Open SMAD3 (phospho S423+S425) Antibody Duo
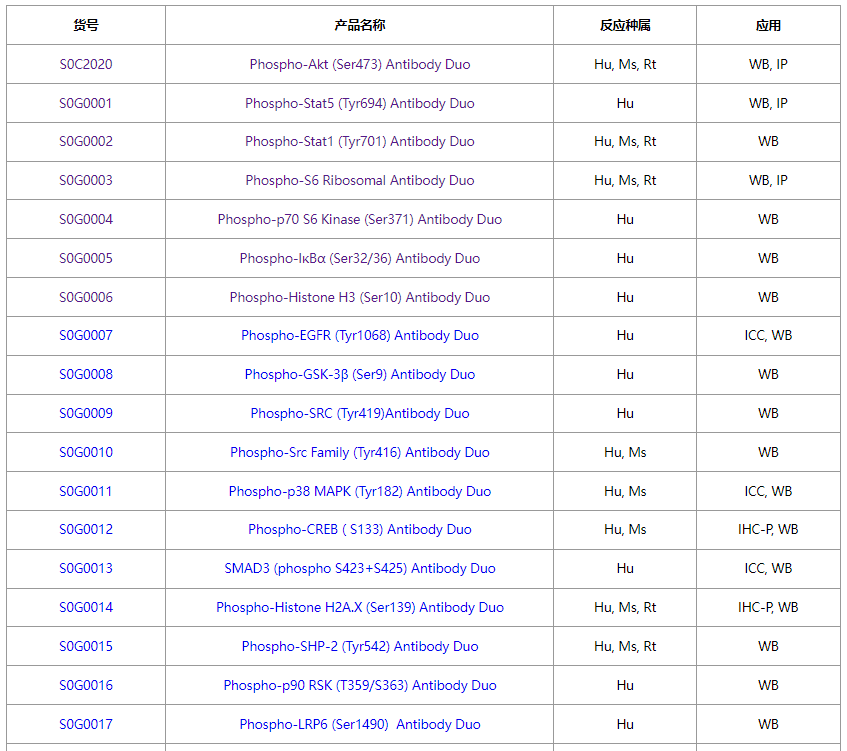The image size is (847, 751). pyautogui.click(x=359, y=568)
